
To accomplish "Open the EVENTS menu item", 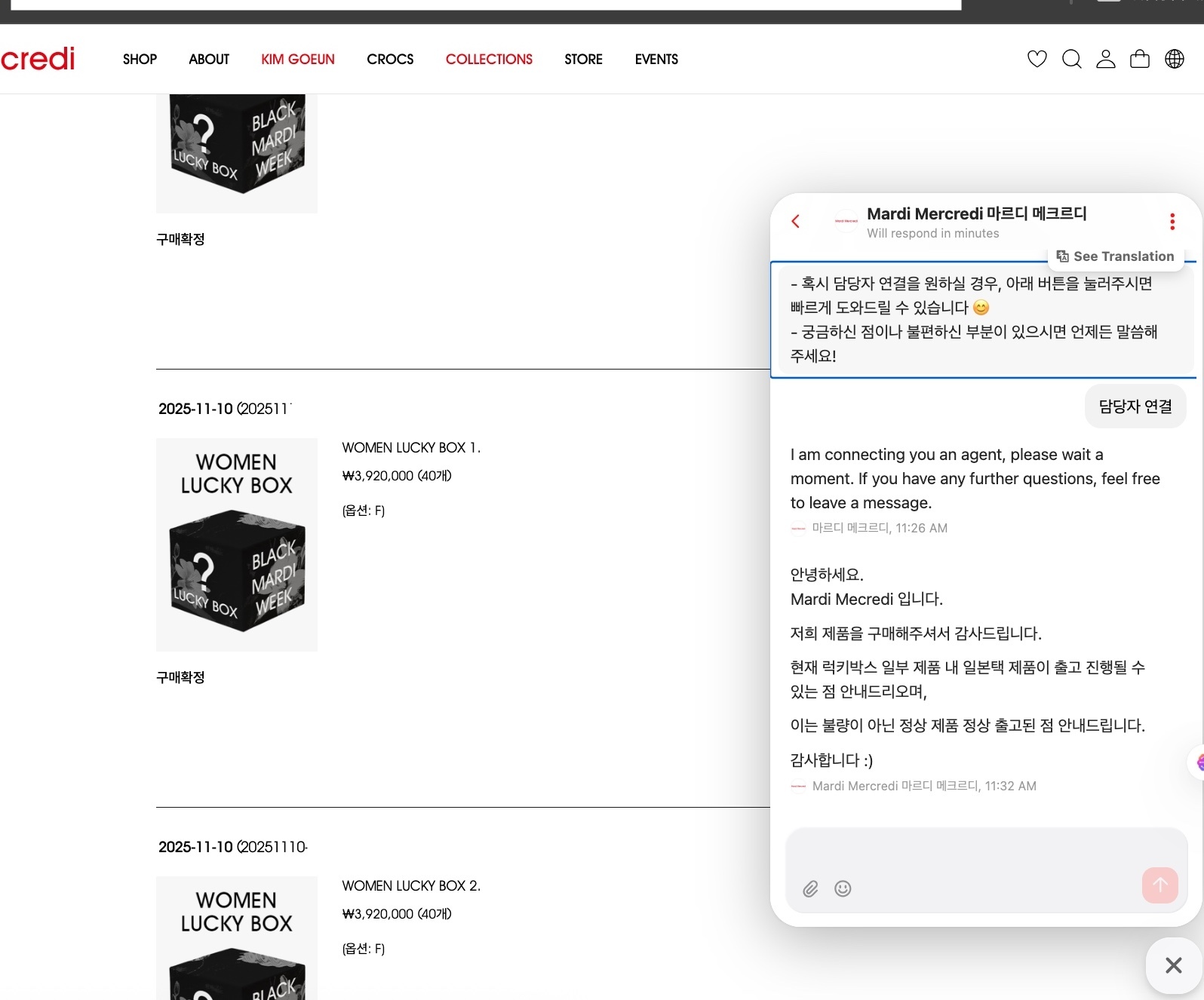I will [656, 59].
